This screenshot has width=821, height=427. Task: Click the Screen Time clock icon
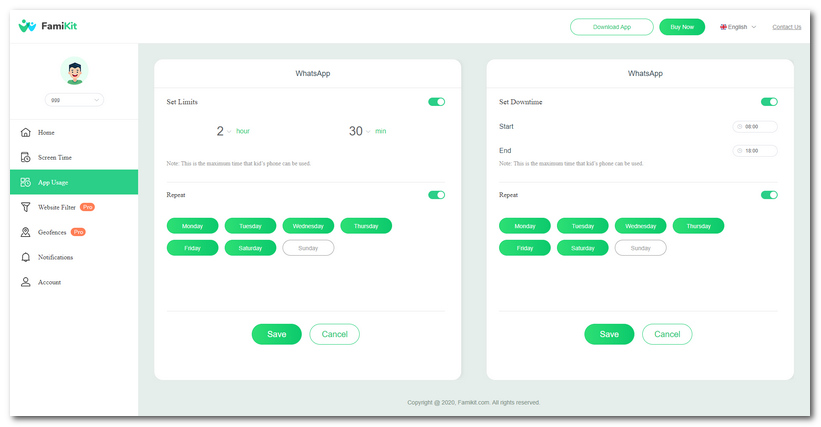[x=25, y=158]
